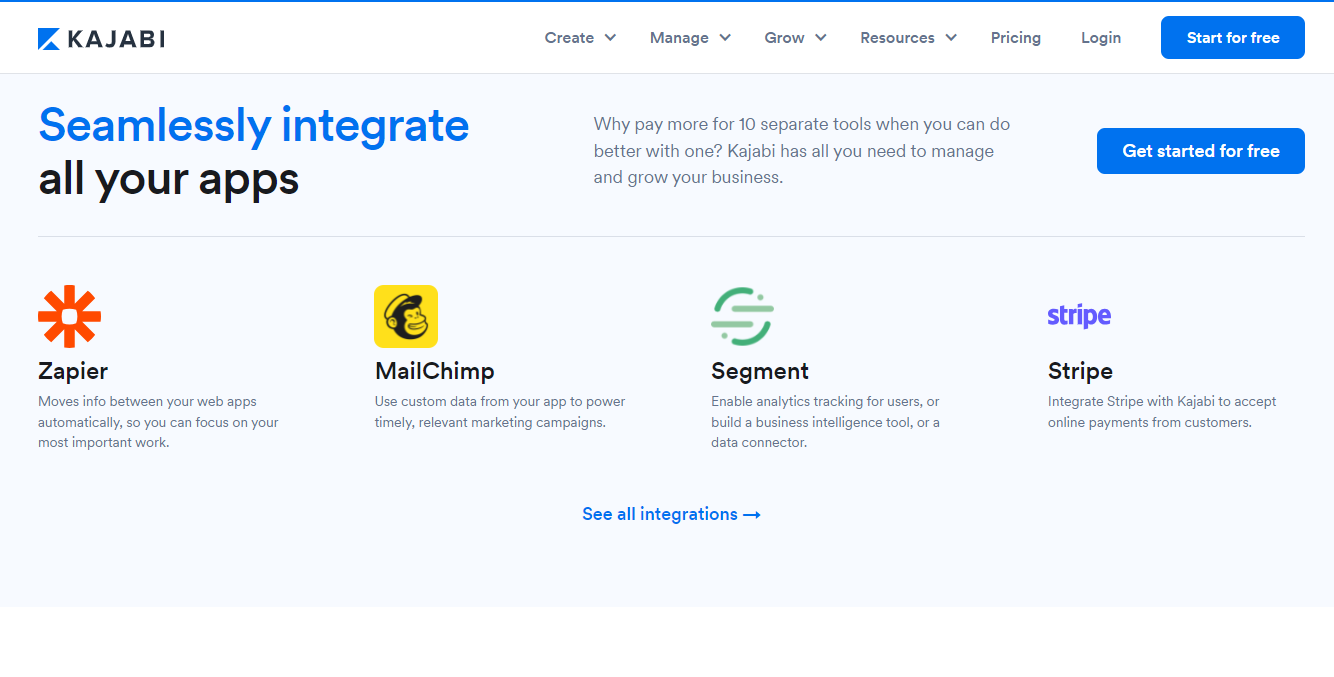The height and width of the screenshot is (677, 1334).
Task: Click the purple Stripe logo
Action: coord(1079,316)
